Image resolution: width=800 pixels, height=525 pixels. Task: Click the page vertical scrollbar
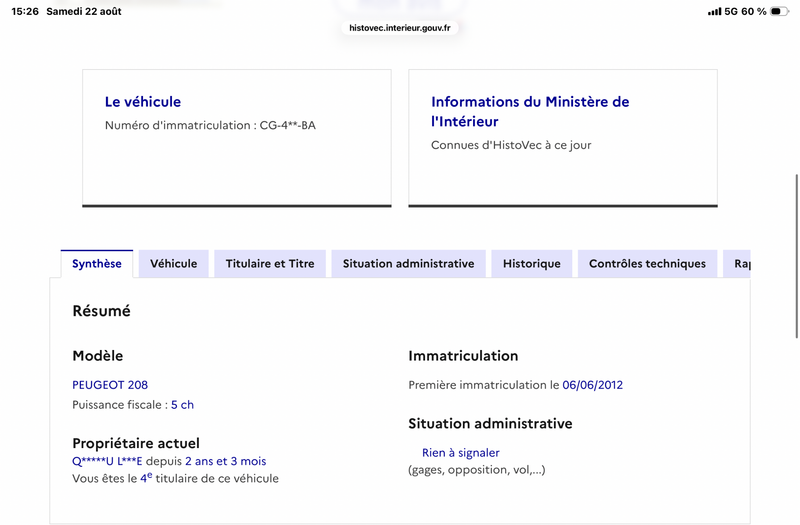796,256
